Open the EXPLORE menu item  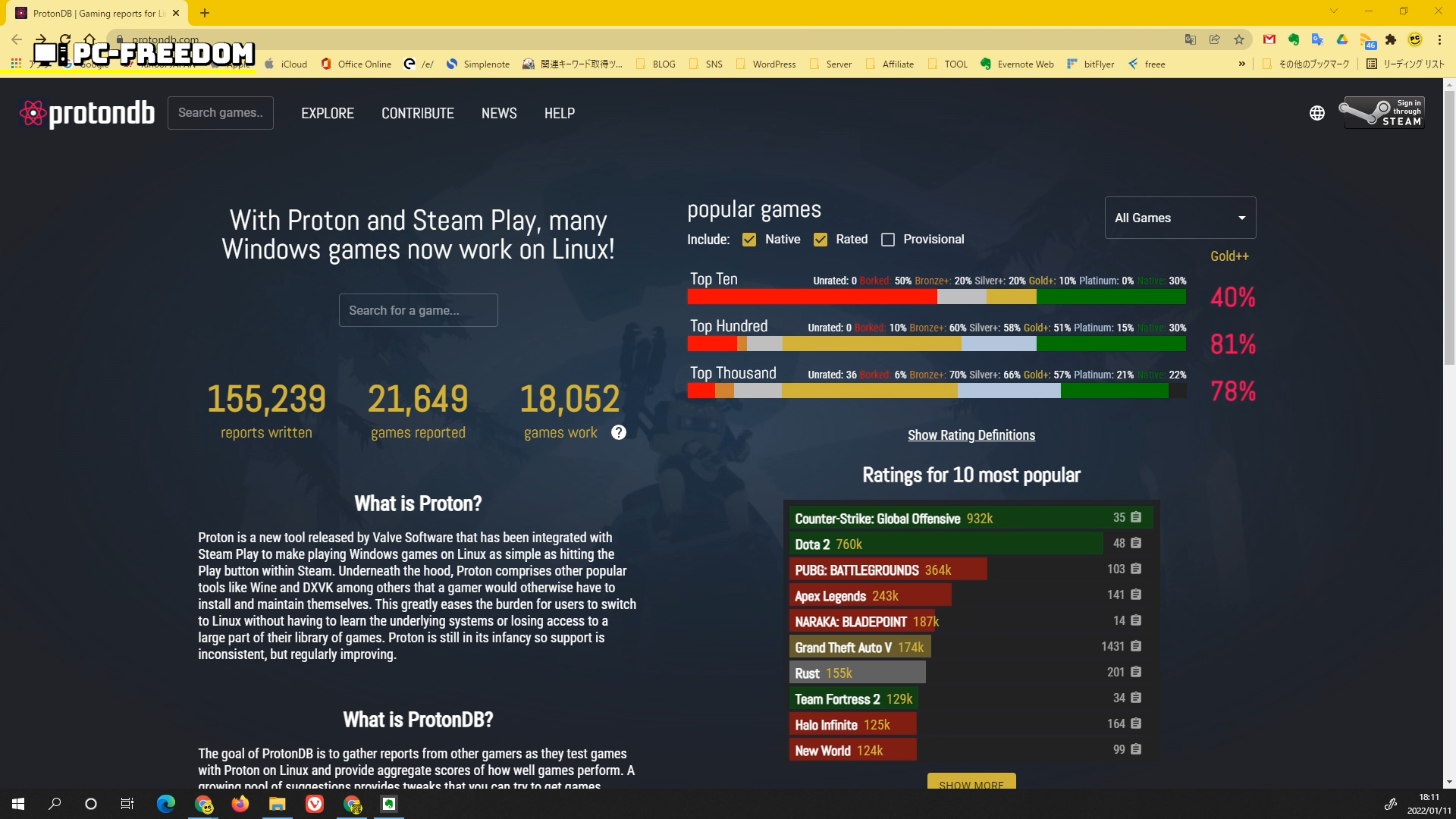click(x=327, y=113)
